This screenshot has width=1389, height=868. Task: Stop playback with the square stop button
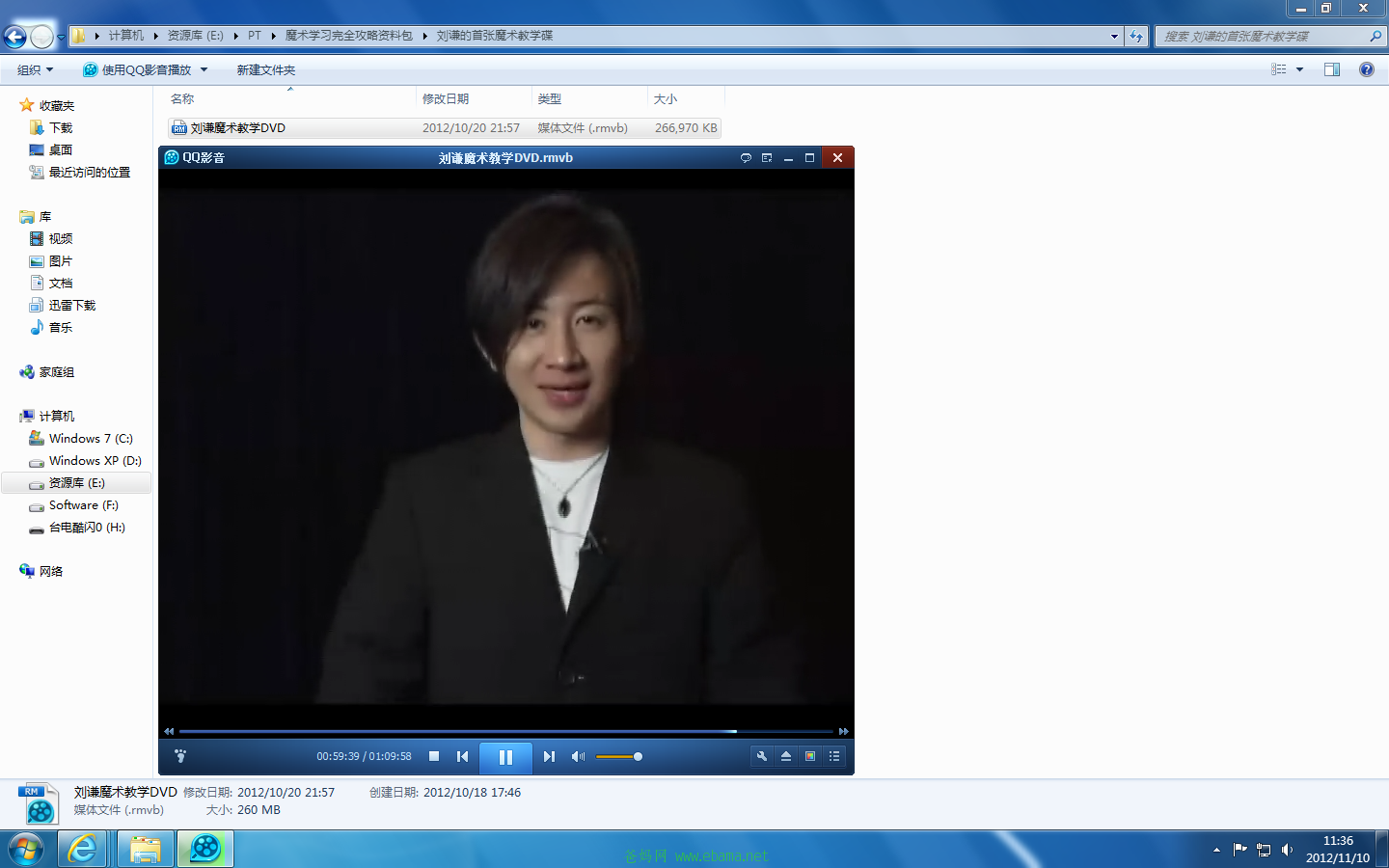pyautogui.click(x=434, y=756)
